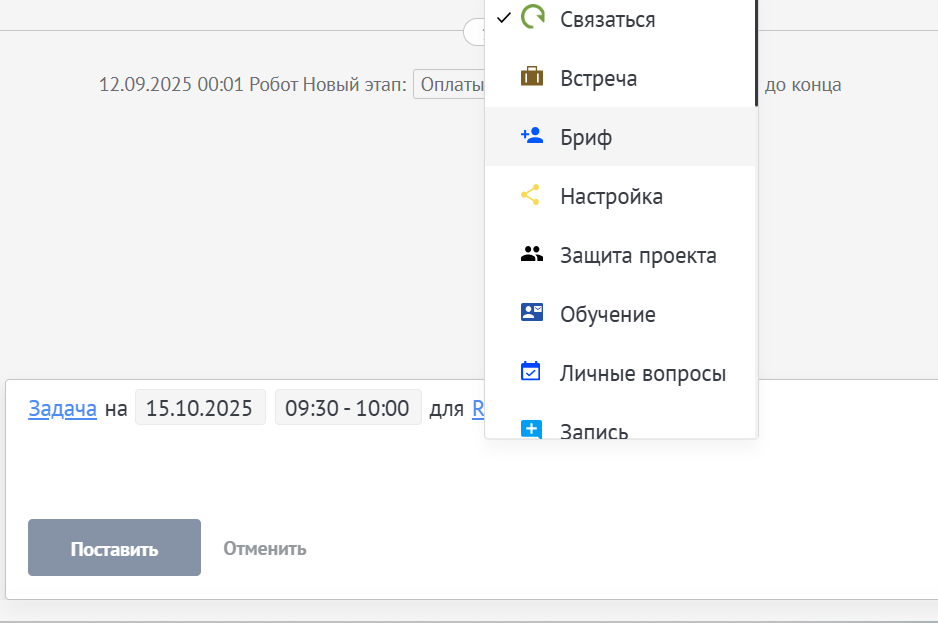Screen dimensions: 938x623
Task: Click the Задача link
Action: (62, 408)
